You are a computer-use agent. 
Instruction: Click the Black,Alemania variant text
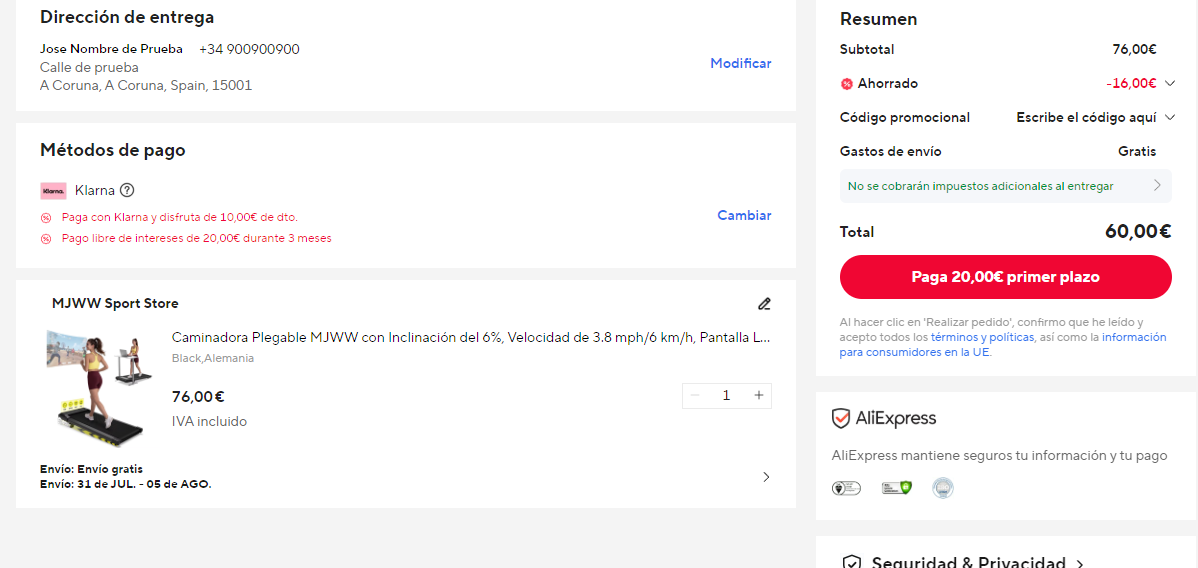pyautogui.click(x=213, y=358)
